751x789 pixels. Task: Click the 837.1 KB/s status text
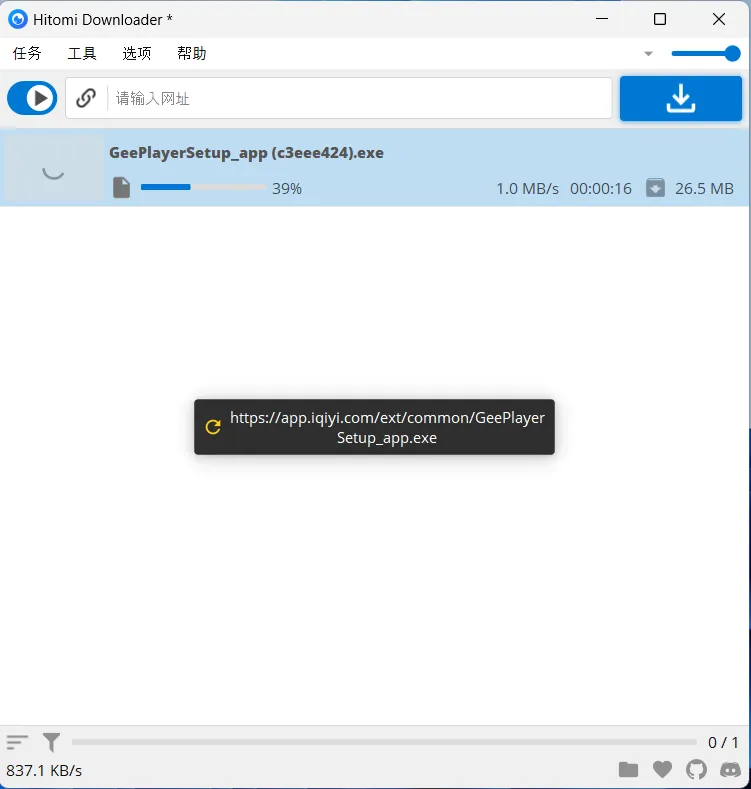(x=44, y=770)
